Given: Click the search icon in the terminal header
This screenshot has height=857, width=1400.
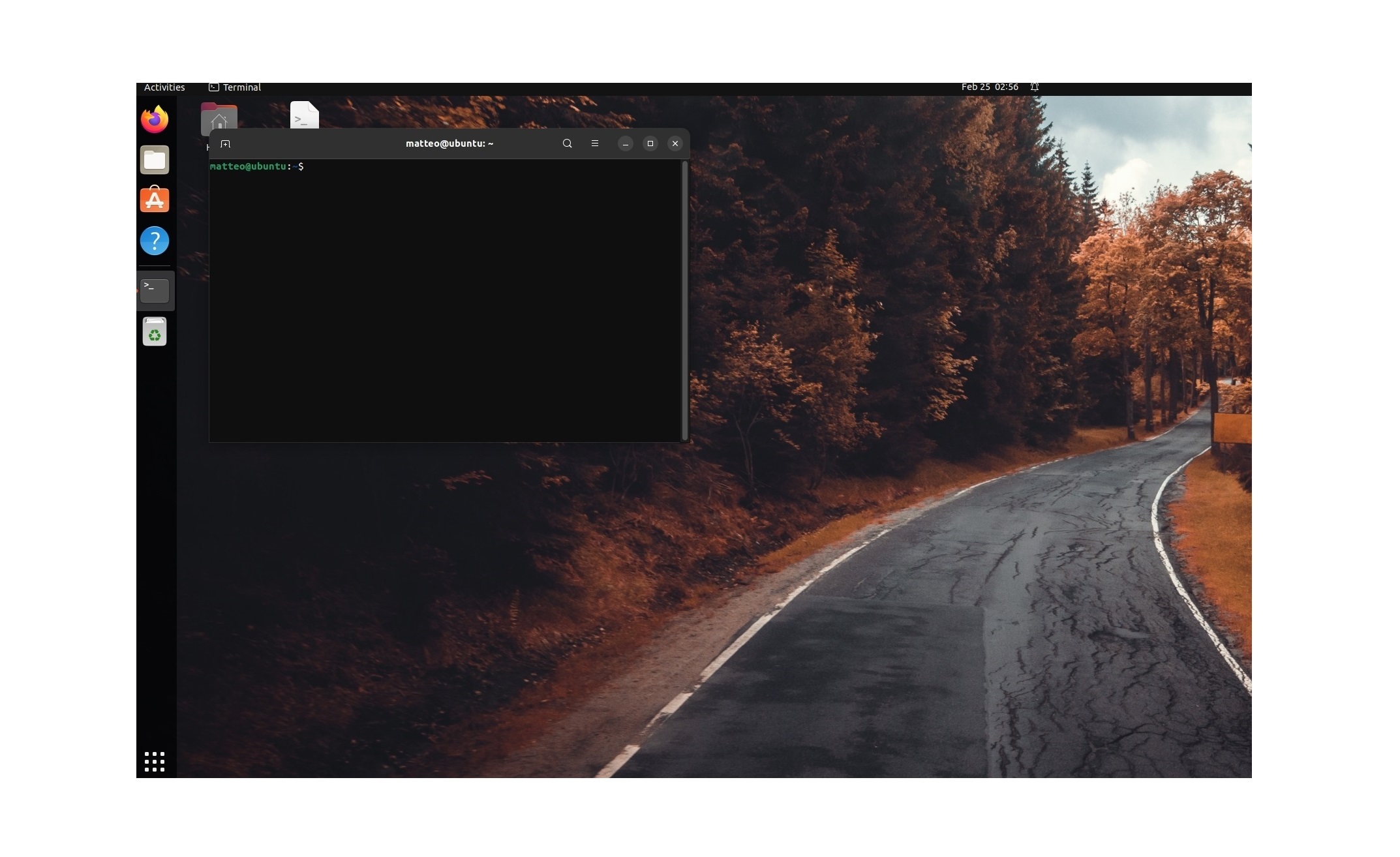Looking at the screenshot, I should 567,143.
